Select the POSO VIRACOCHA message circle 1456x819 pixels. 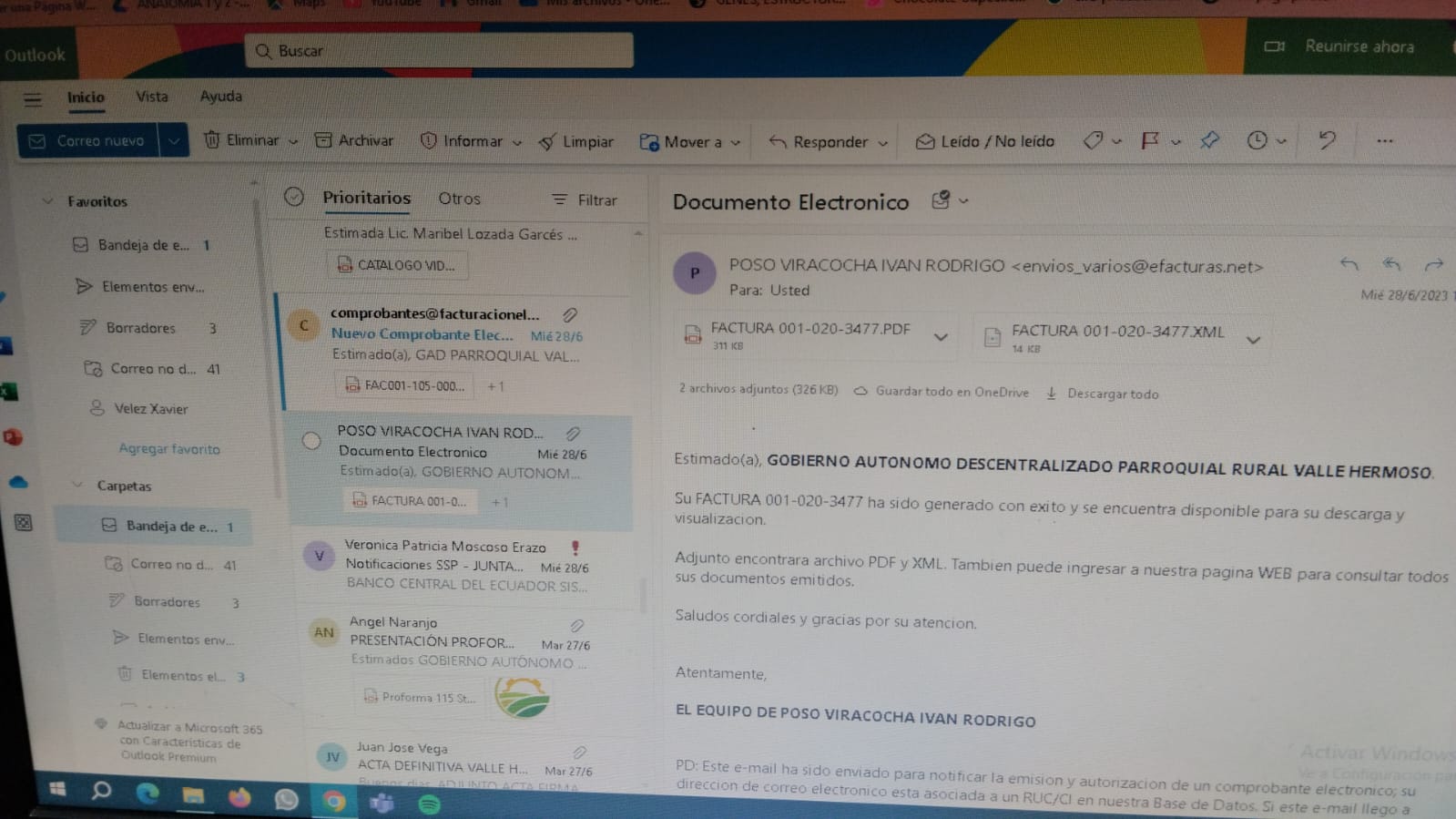[x=311, y=441]
